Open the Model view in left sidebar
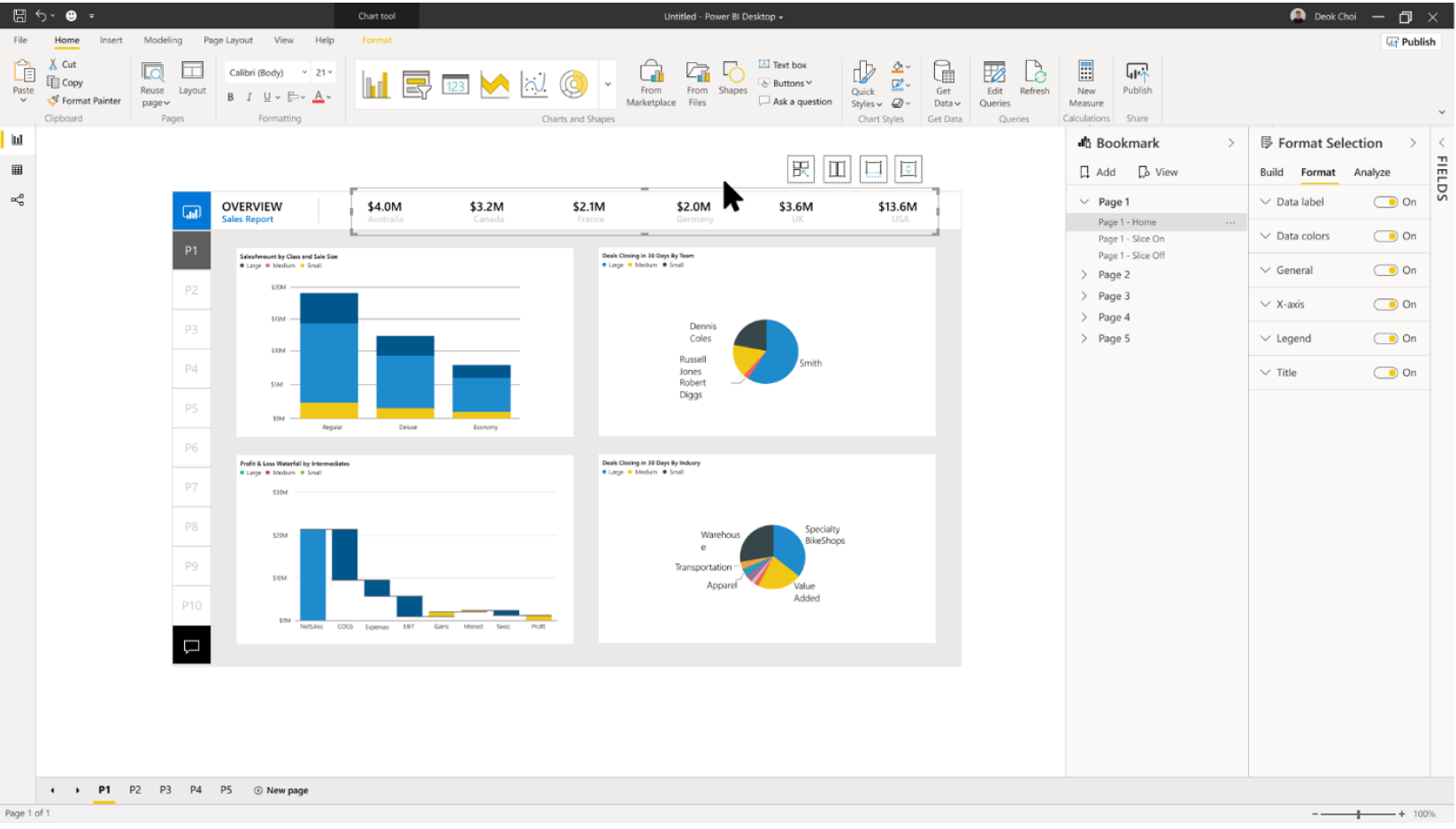The image size is (1456, 829). pos(17,200)
